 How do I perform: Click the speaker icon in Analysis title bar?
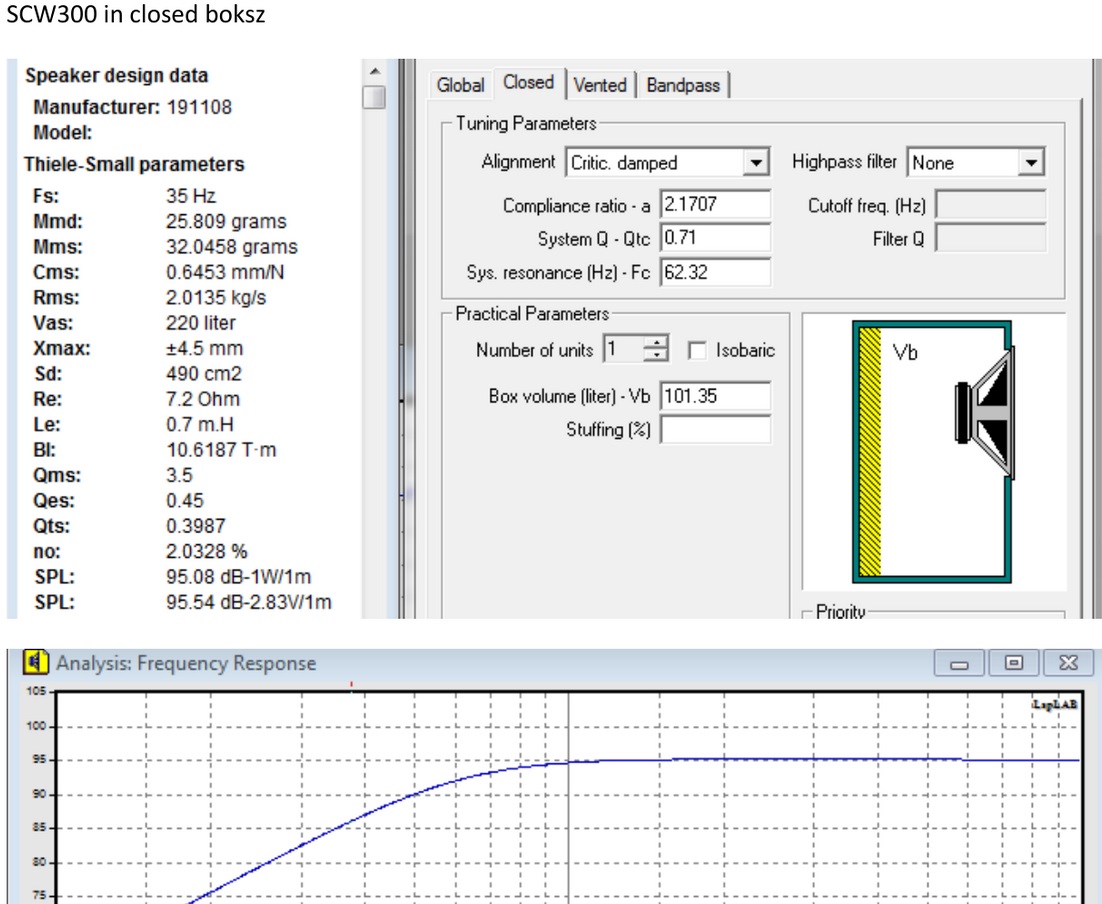37,663
